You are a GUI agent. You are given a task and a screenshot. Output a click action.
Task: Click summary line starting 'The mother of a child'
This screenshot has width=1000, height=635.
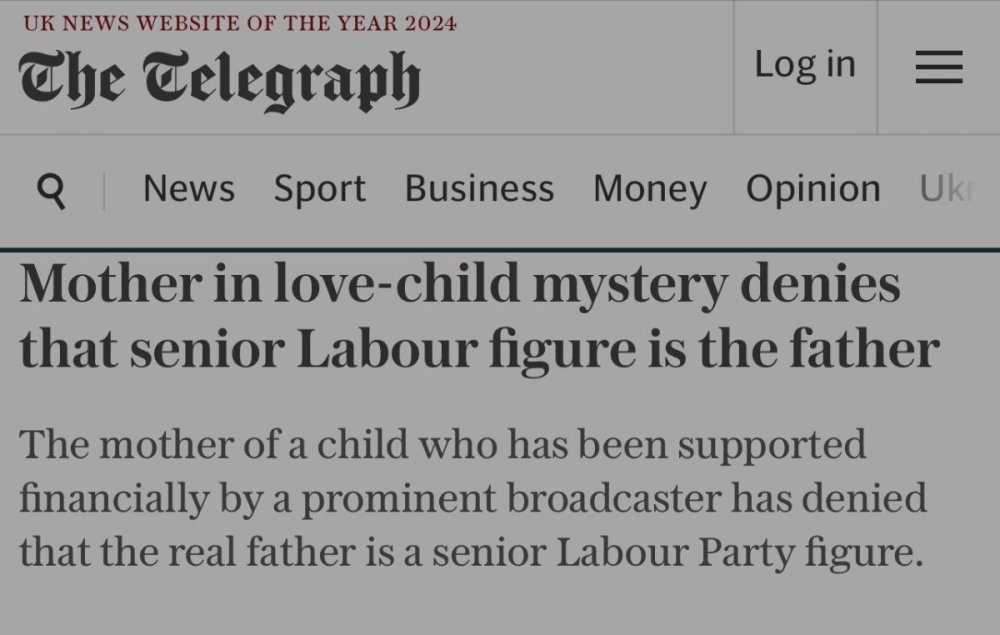point(443,443)
